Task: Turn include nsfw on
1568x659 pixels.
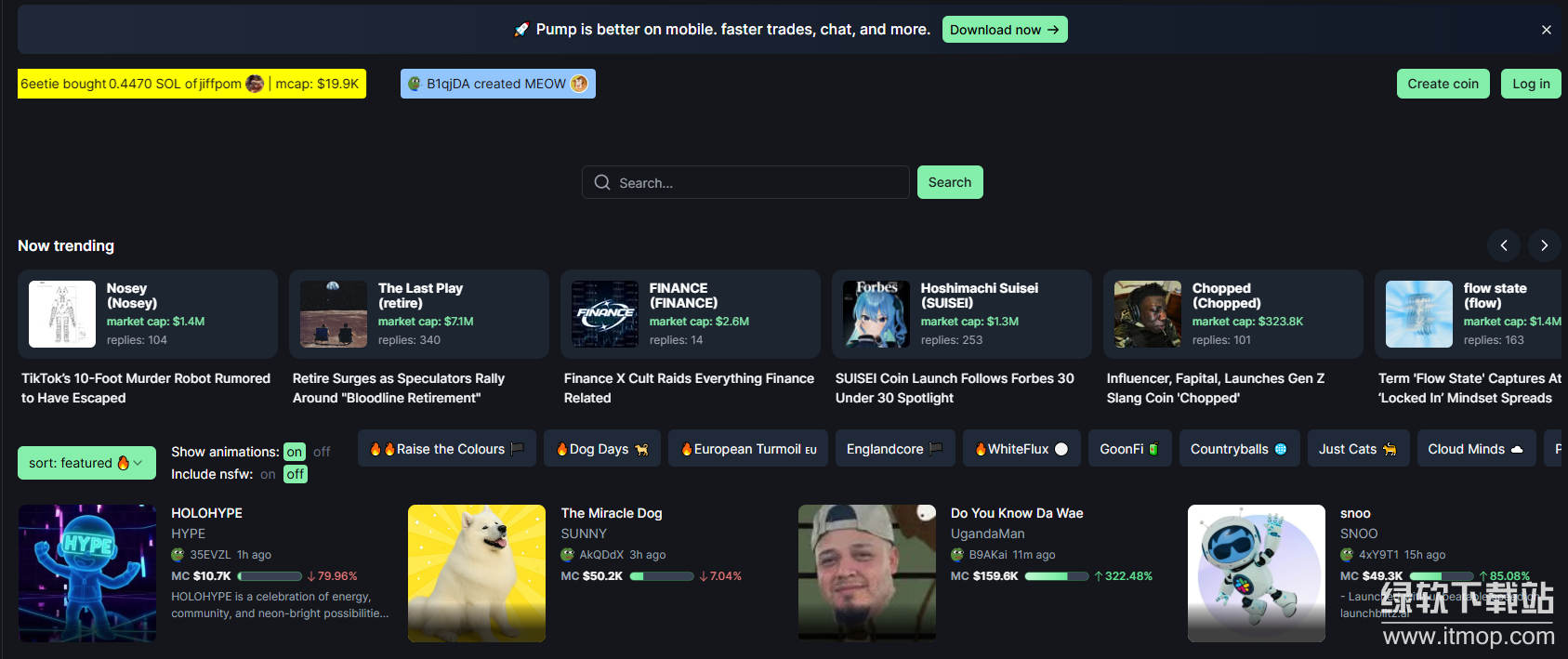Action: pyautogui.click(x=268, y=474)
